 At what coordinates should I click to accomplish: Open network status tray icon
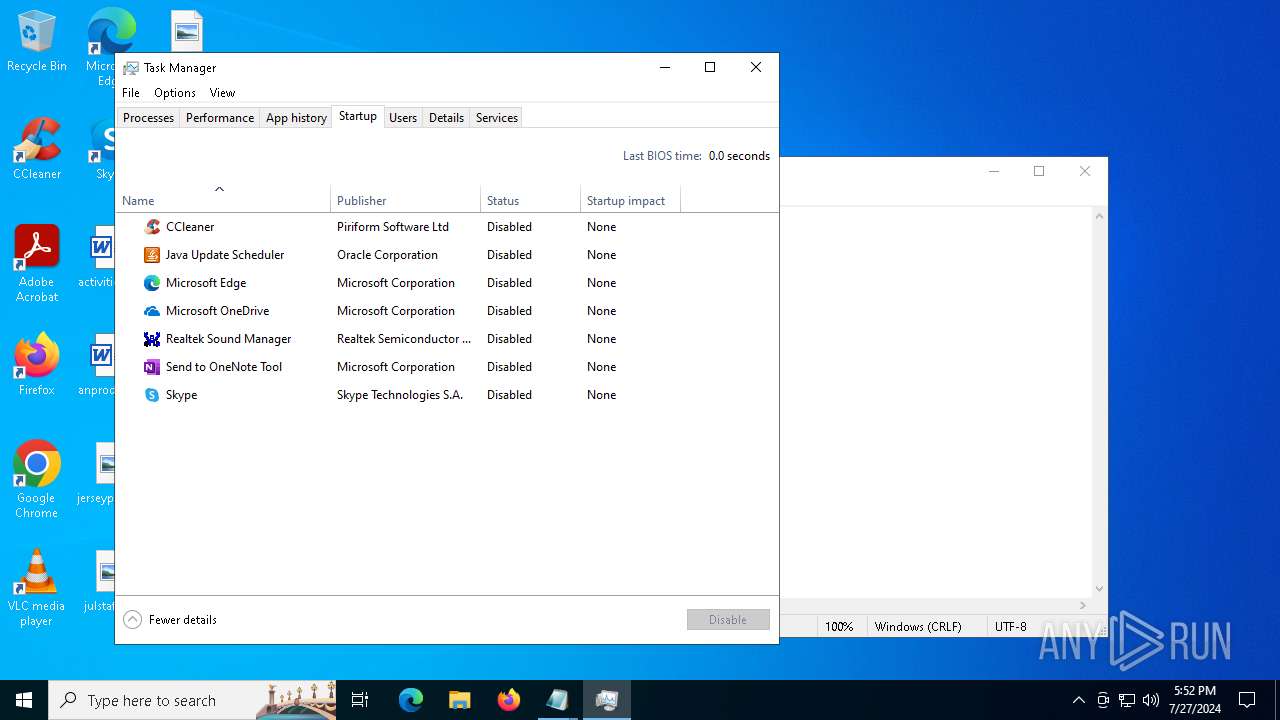click(x=1127, y=700)
